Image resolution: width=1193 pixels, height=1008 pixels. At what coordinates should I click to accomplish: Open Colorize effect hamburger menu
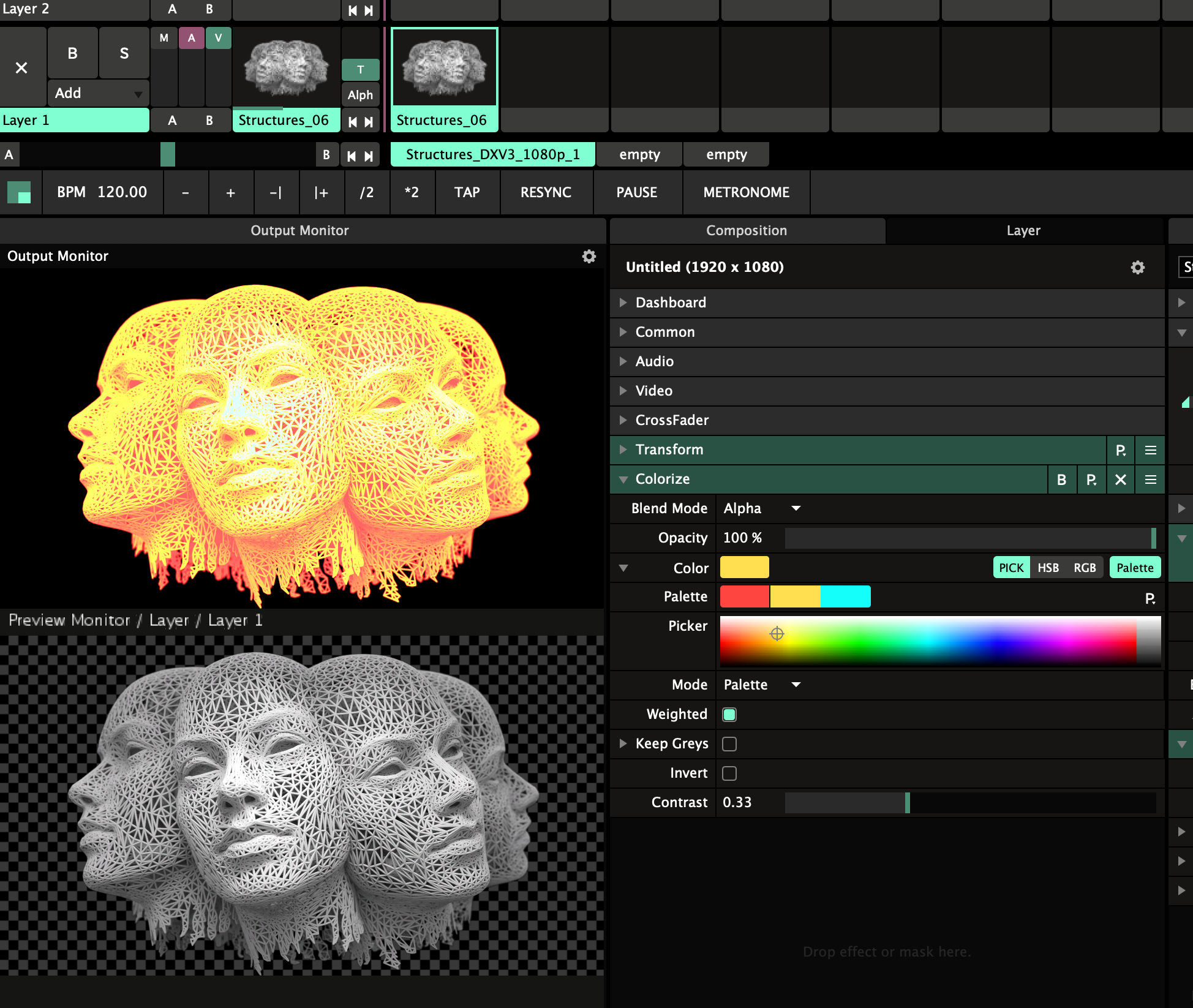(1150, 480)
